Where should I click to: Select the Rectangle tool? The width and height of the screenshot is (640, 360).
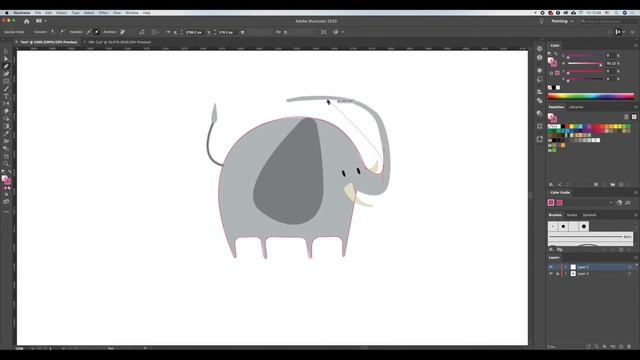coord(6,81)
